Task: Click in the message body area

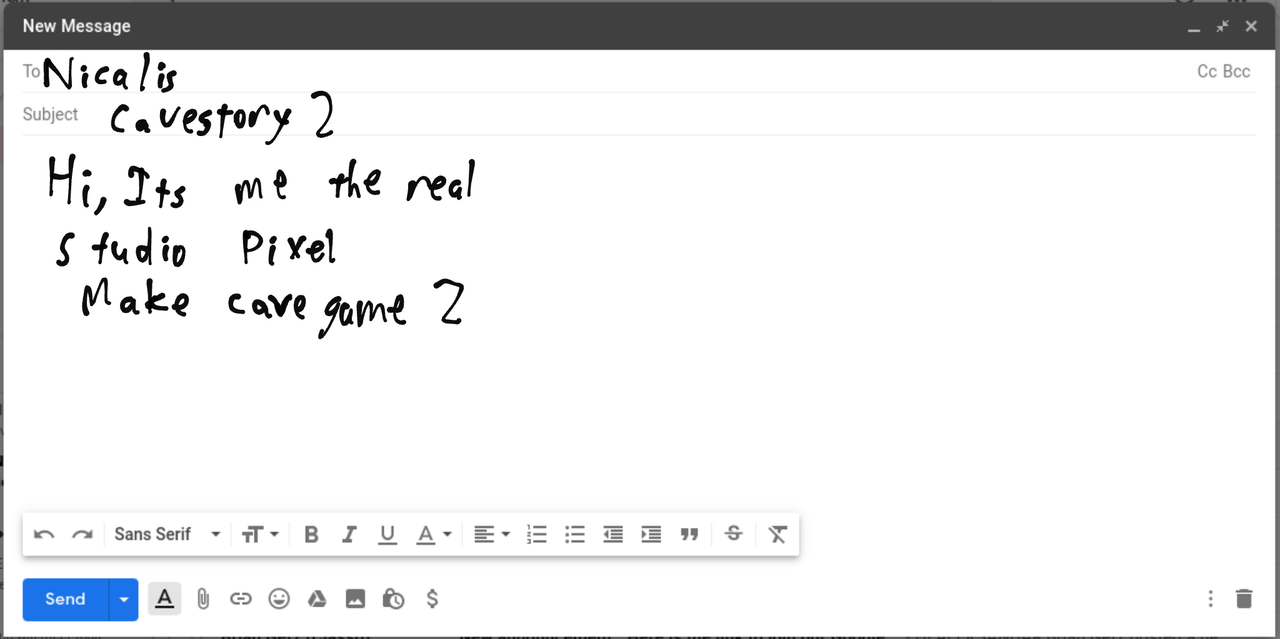Action: [x=639, y=320]
